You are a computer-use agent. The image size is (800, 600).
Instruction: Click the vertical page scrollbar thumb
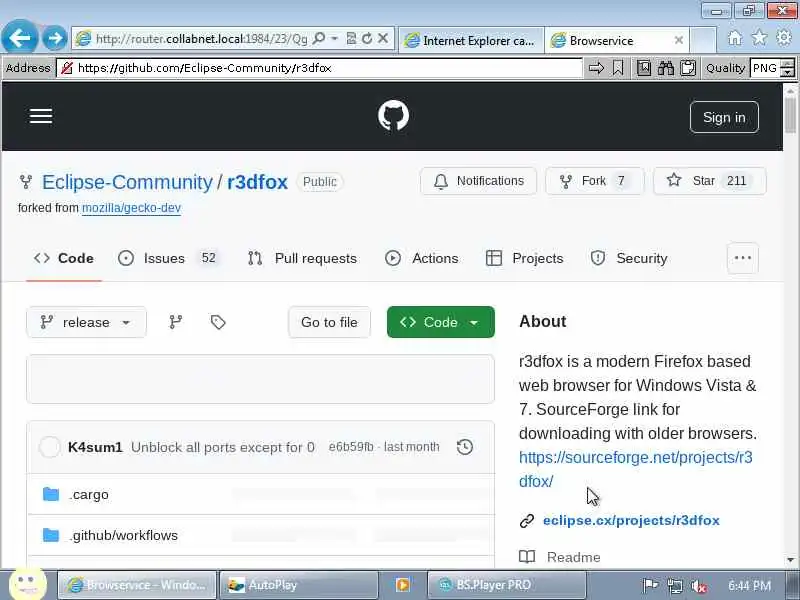[791, 114]
